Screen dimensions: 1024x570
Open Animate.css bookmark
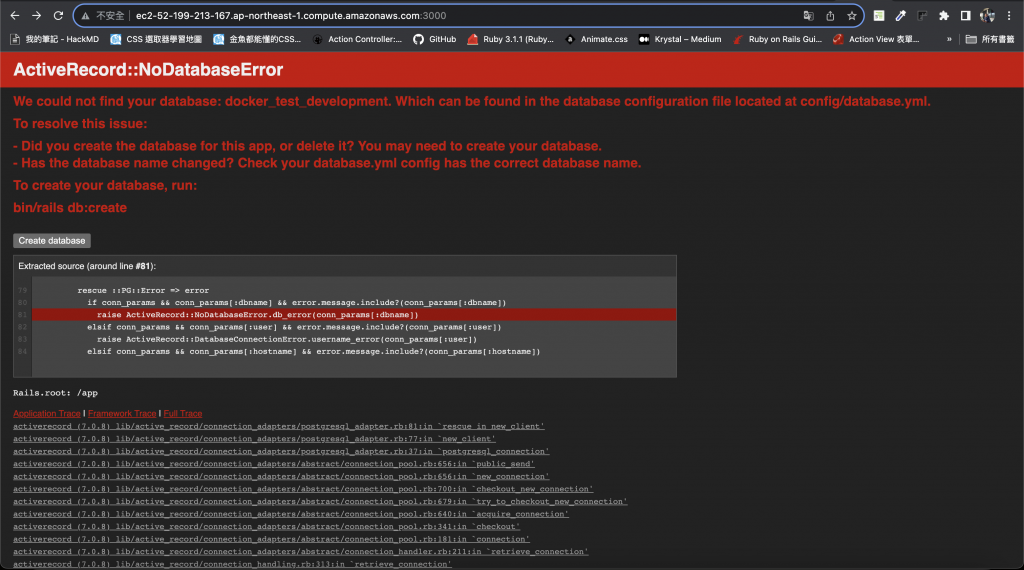tap(596, 39)
